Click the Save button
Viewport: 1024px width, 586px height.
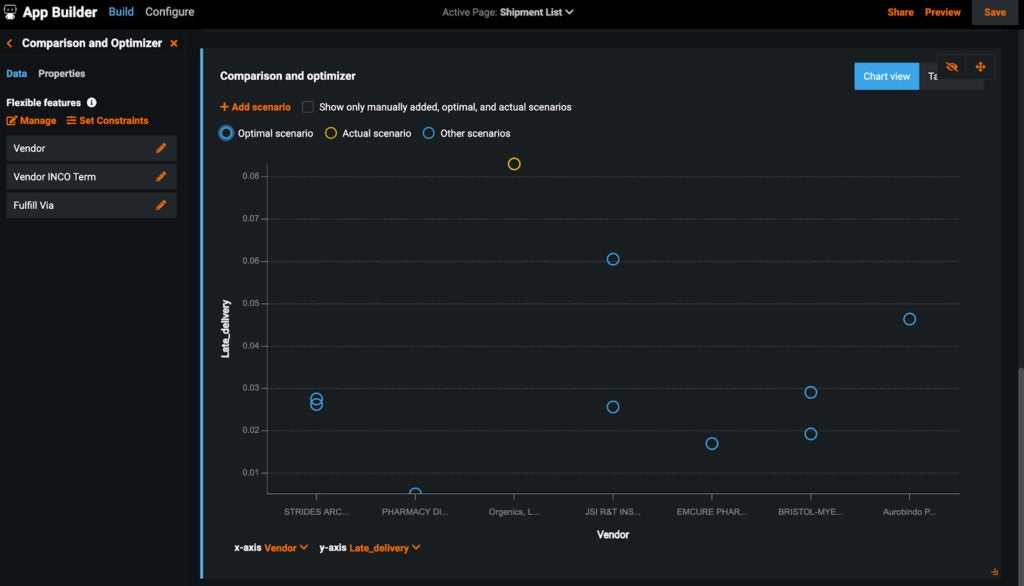995,12
